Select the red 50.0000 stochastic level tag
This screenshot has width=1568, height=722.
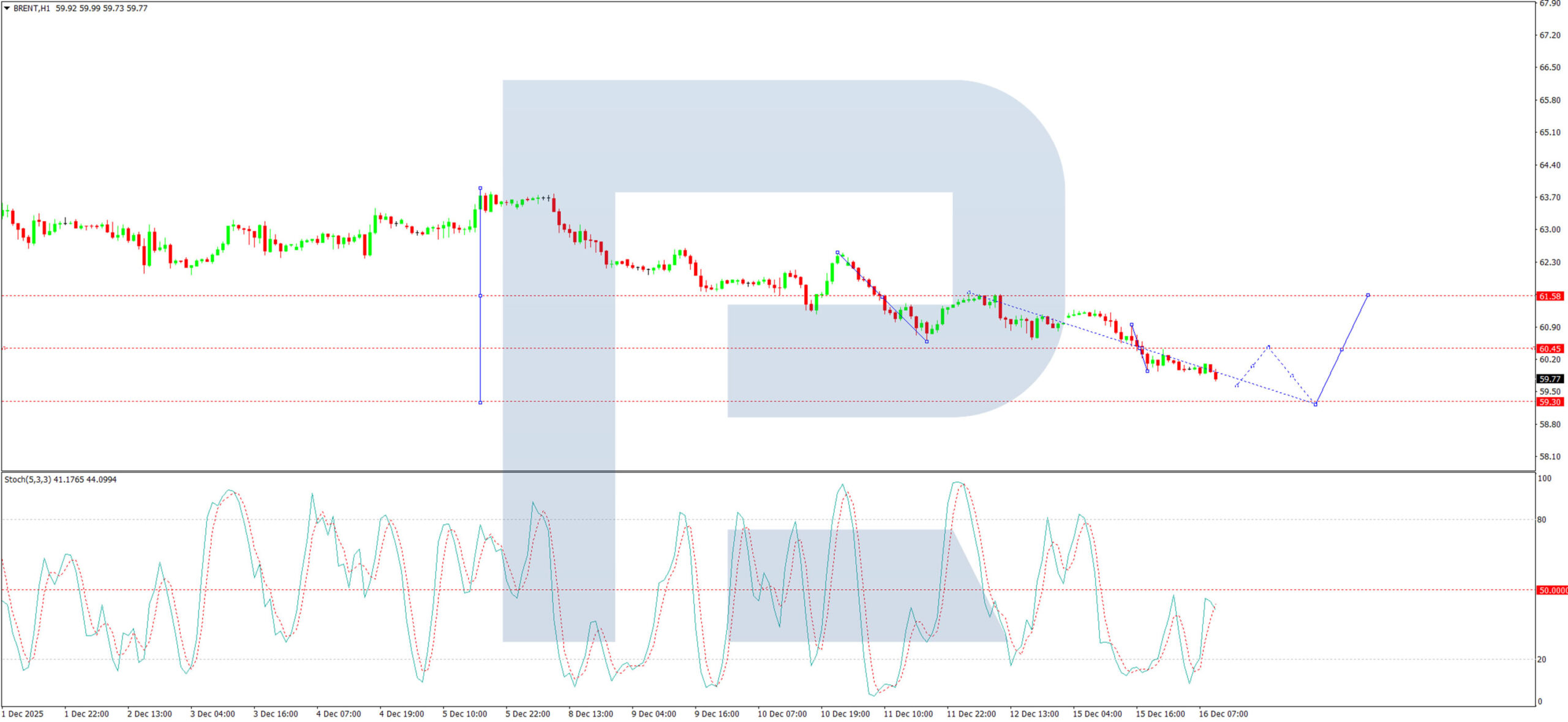point(1552,590)
